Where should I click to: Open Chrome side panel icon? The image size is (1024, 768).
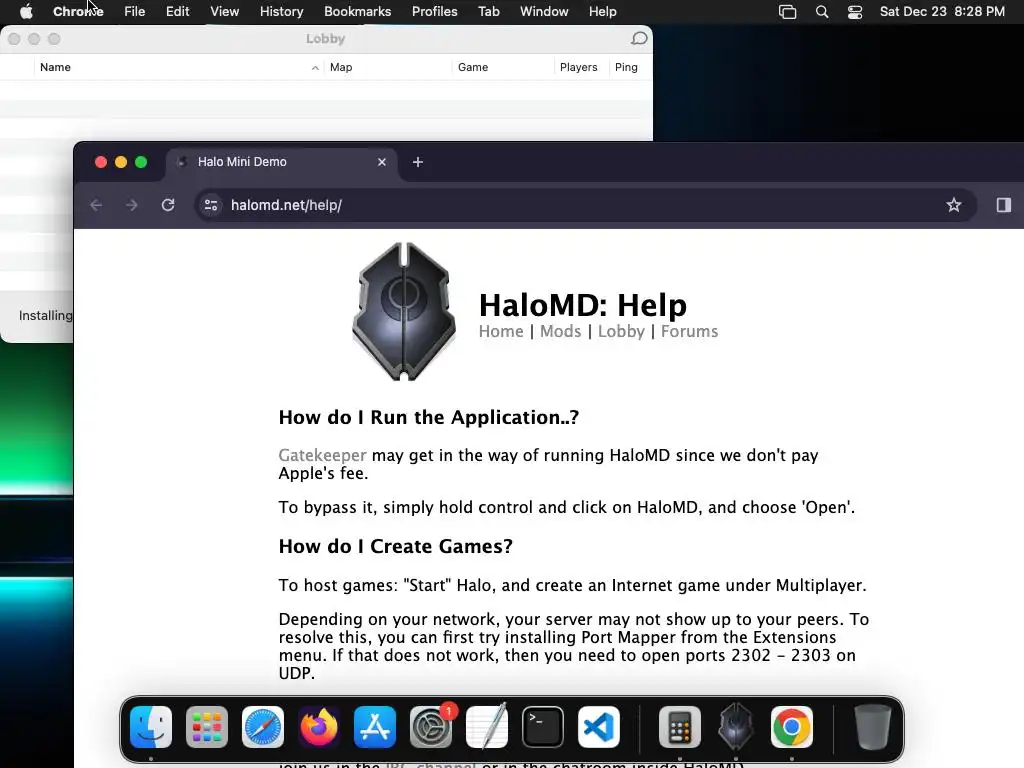point(1004,205)
